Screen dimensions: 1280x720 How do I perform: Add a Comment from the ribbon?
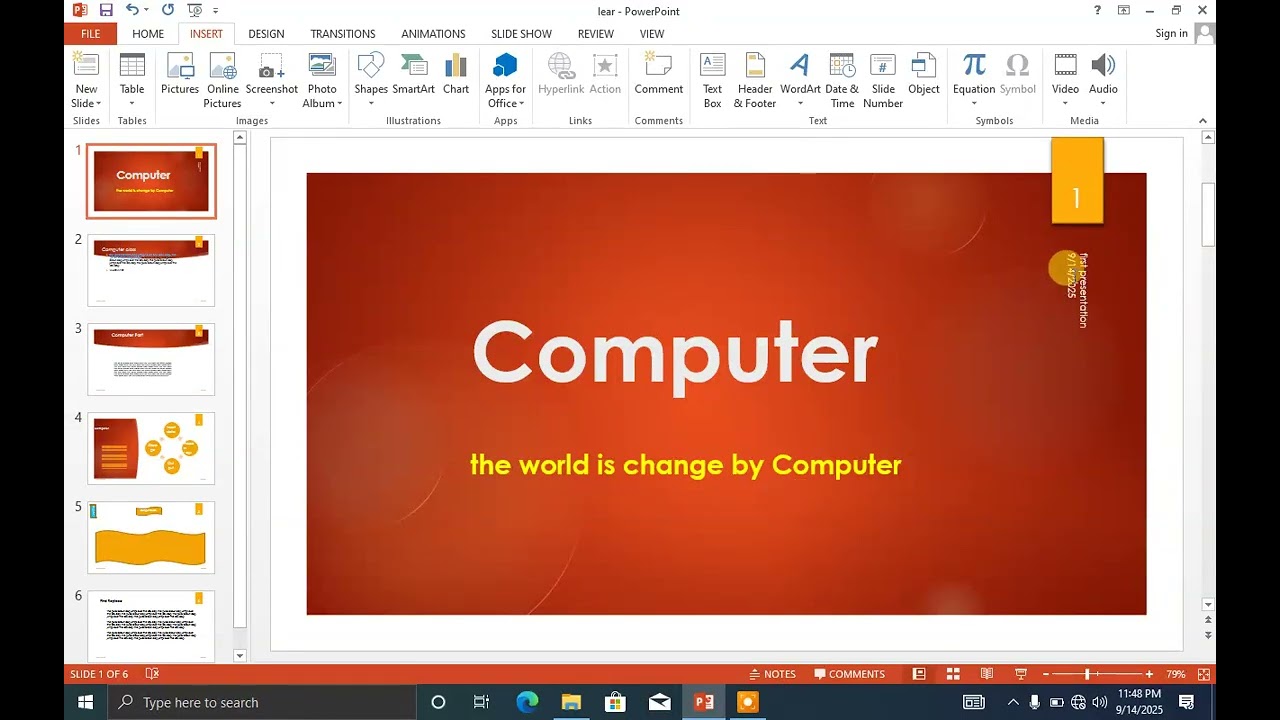659,75
